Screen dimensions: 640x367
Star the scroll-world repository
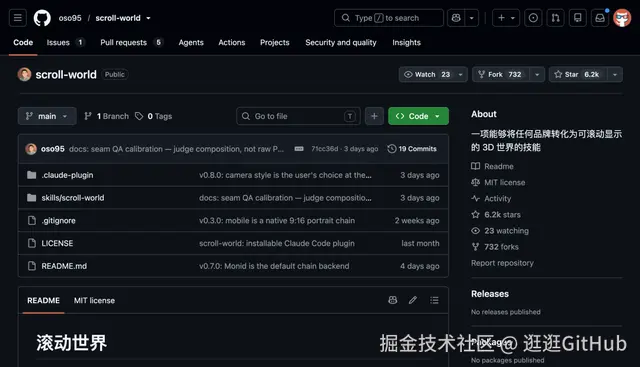tap(578, 74)
